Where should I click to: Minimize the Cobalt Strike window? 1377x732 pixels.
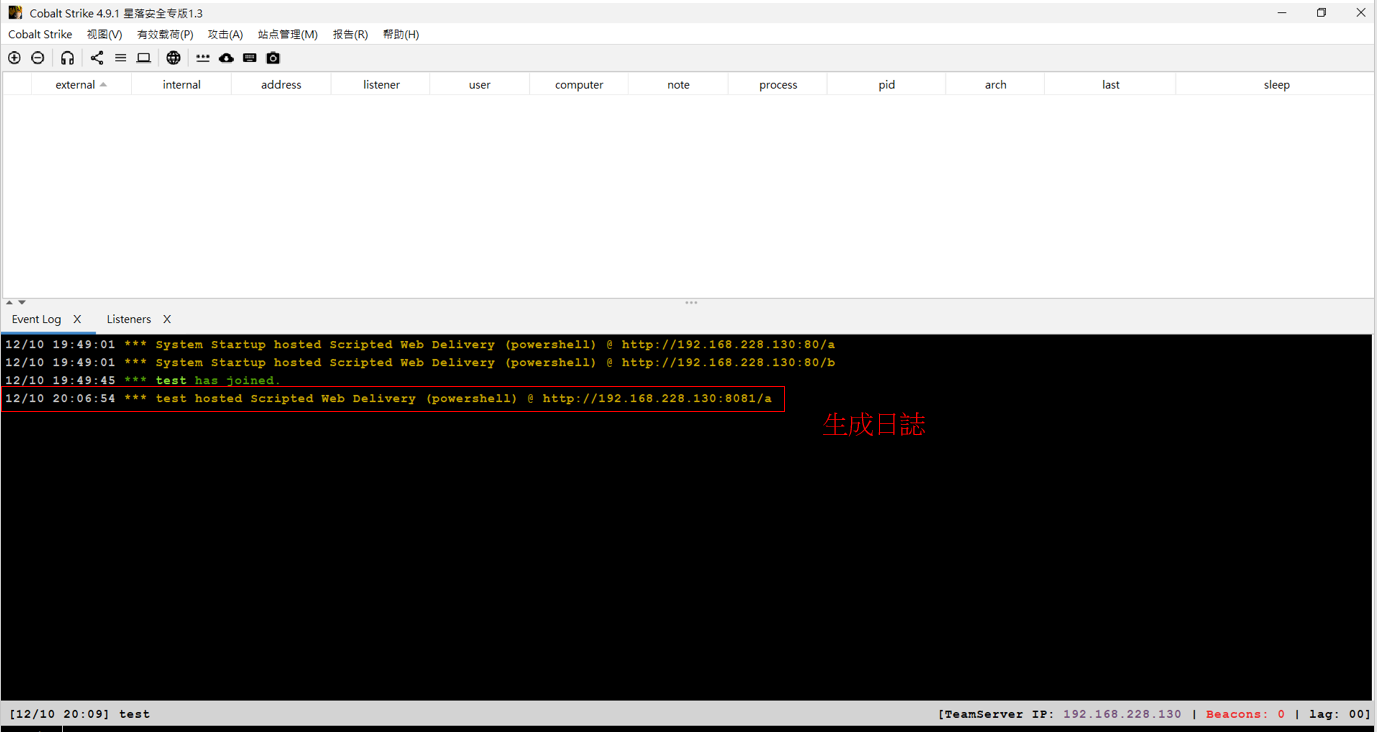pyautogui.click(x=1281, y=13)
